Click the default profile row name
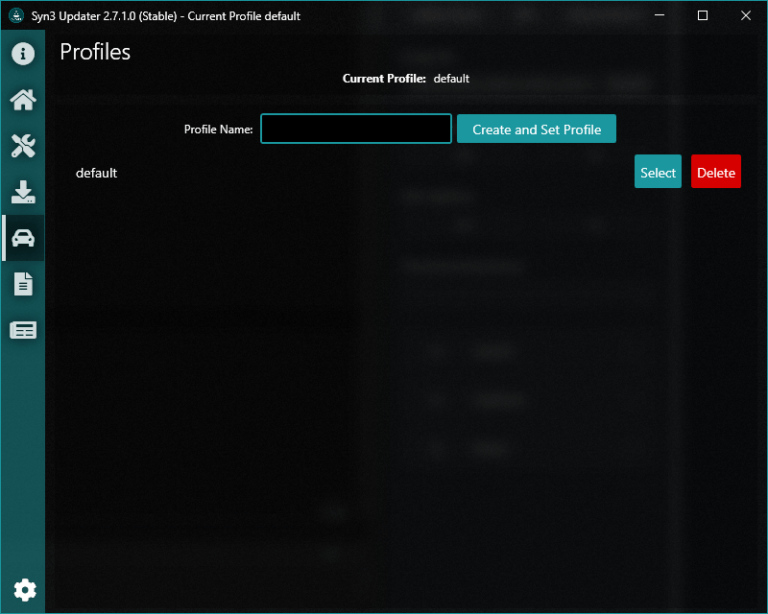 click(x=96, y=173)
